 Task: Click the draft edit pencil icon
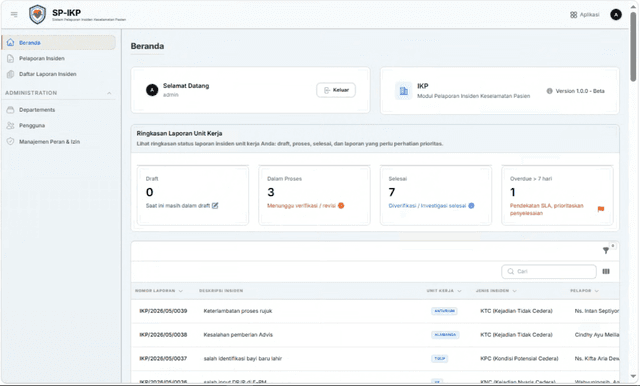pyautogui.click(x=215, y=206)
